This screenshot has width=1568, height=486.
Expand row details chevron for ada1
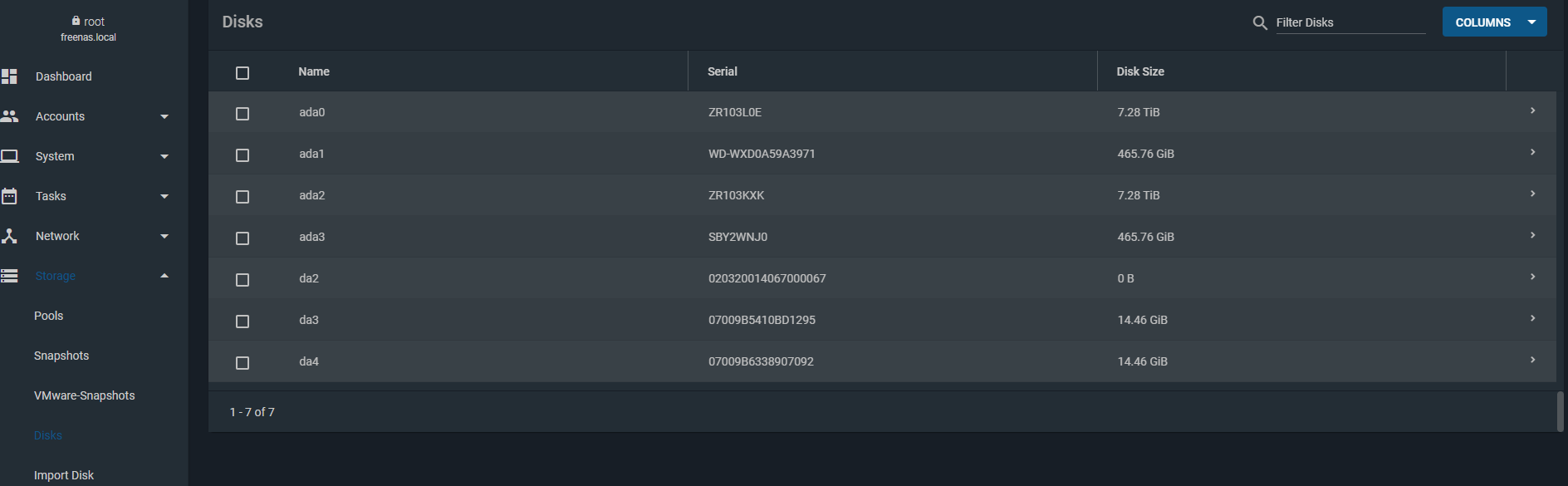click(1532, 152)
